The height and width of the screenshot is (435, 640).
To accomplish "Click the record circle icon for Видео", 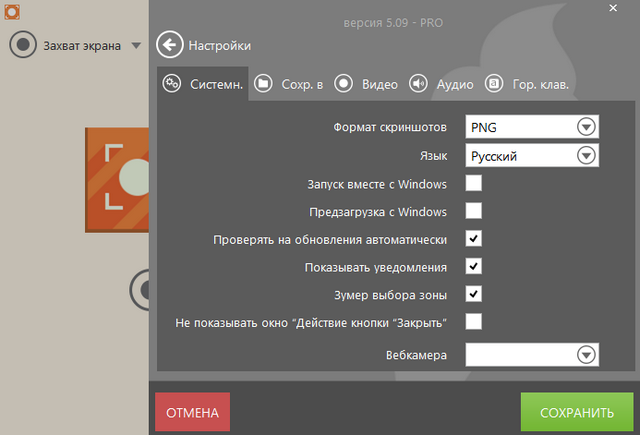I will pyautogui.click(x=343, y=84).
